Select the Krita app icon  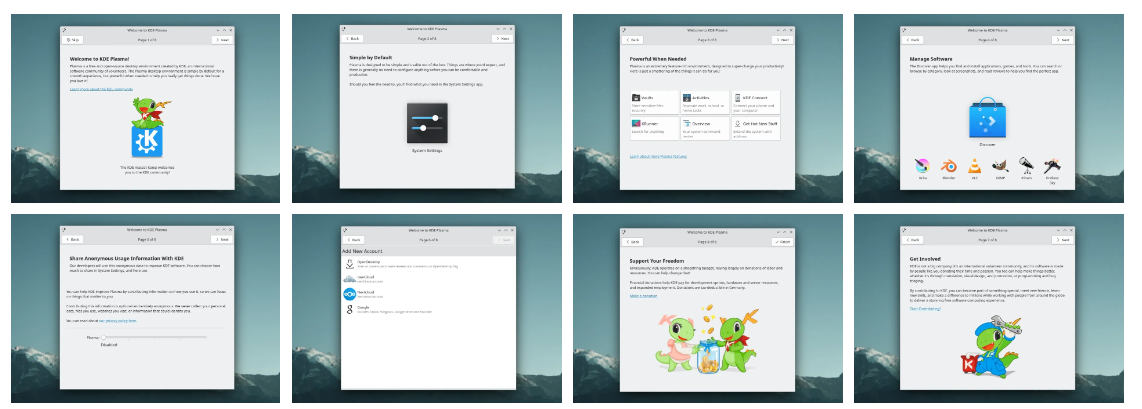(x=923, y=166)
